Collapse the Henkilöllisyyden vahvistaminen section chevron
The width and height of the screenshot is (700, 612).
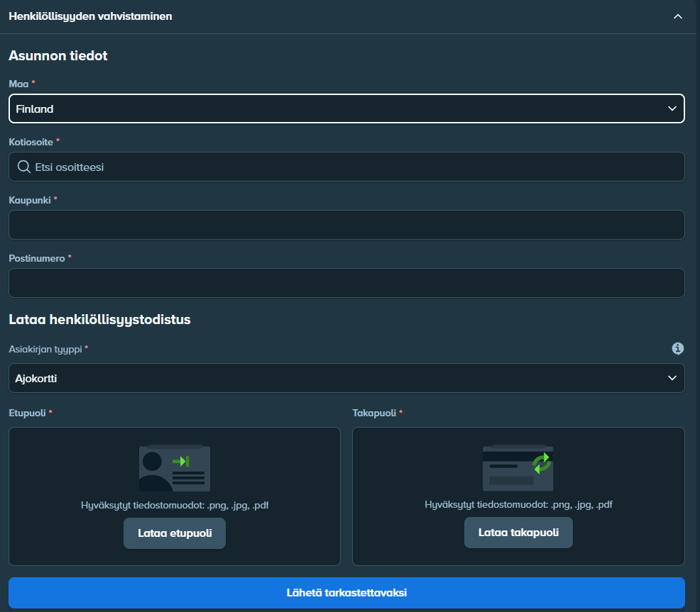678,17
